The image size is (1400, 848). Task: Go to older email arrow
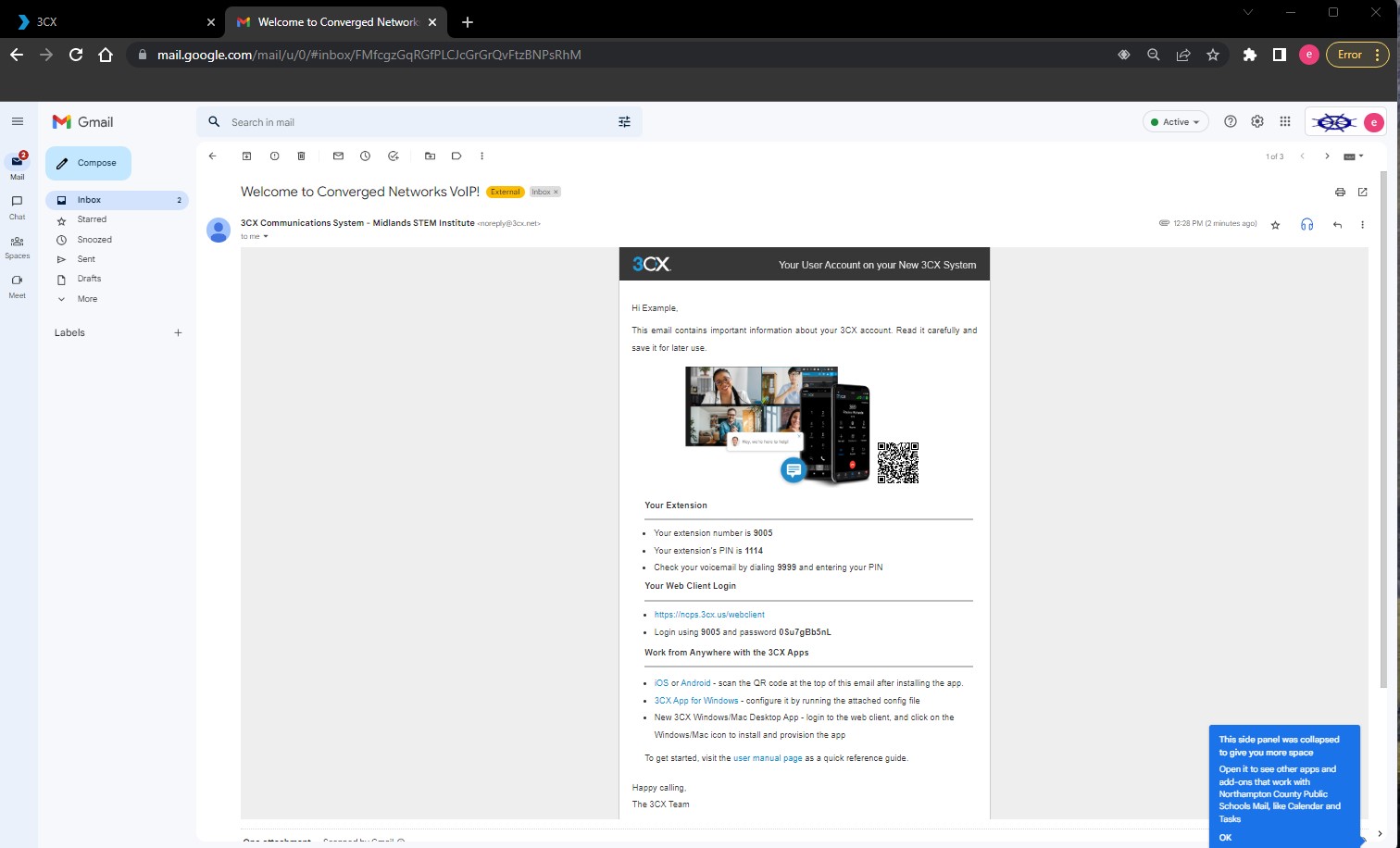1327,156
